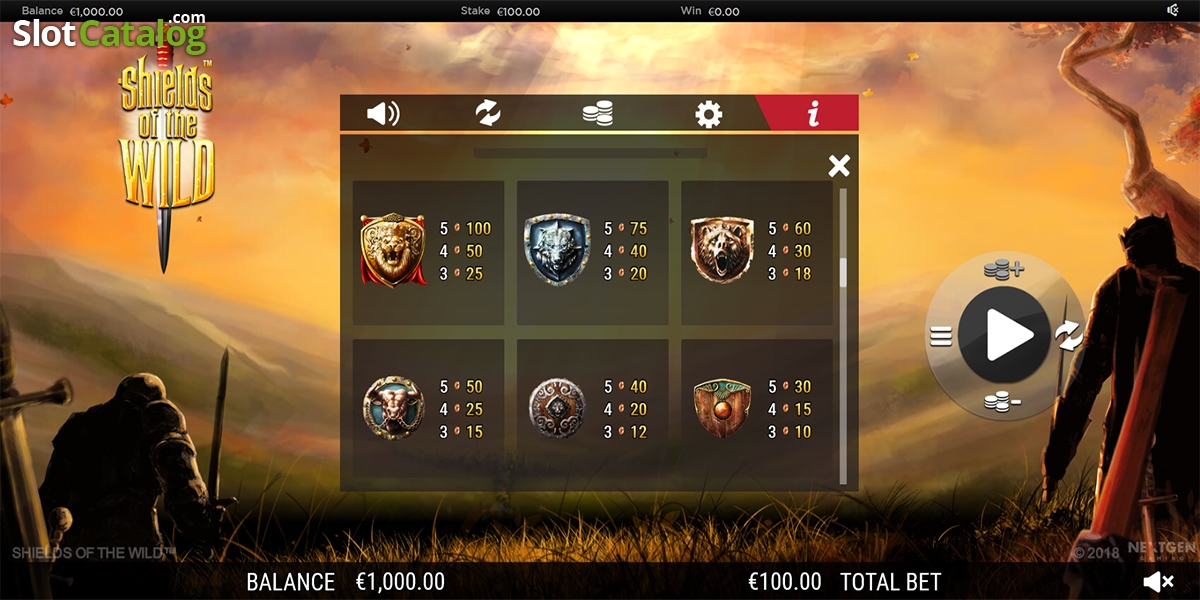Open the coin bet settings tab
1200x600 pixels.
[597, 114]
